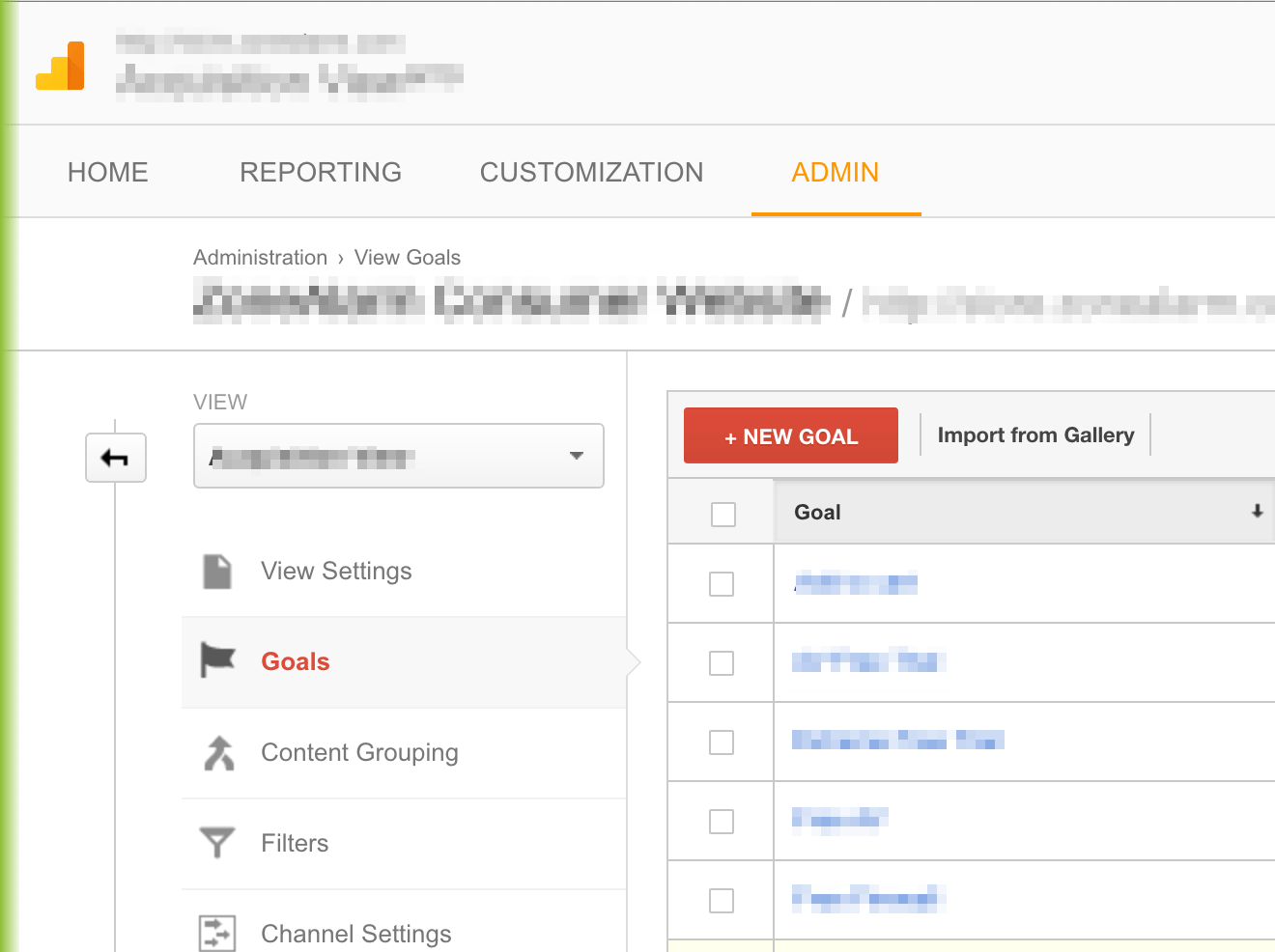The width and height of the screenshot is (1275, 952).
Task: Click the Content Grouping icon
Action: point(218,752)
